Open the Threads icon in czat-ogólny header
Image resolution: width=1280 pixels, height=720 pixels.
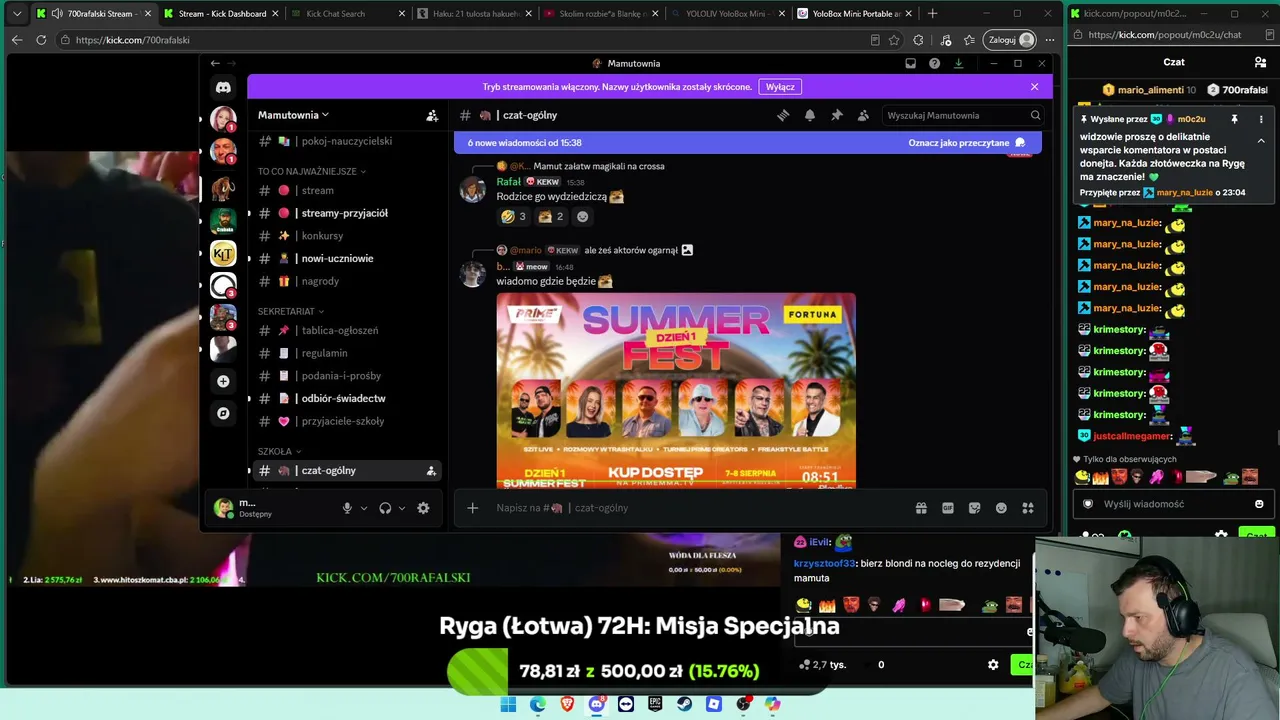783,115
